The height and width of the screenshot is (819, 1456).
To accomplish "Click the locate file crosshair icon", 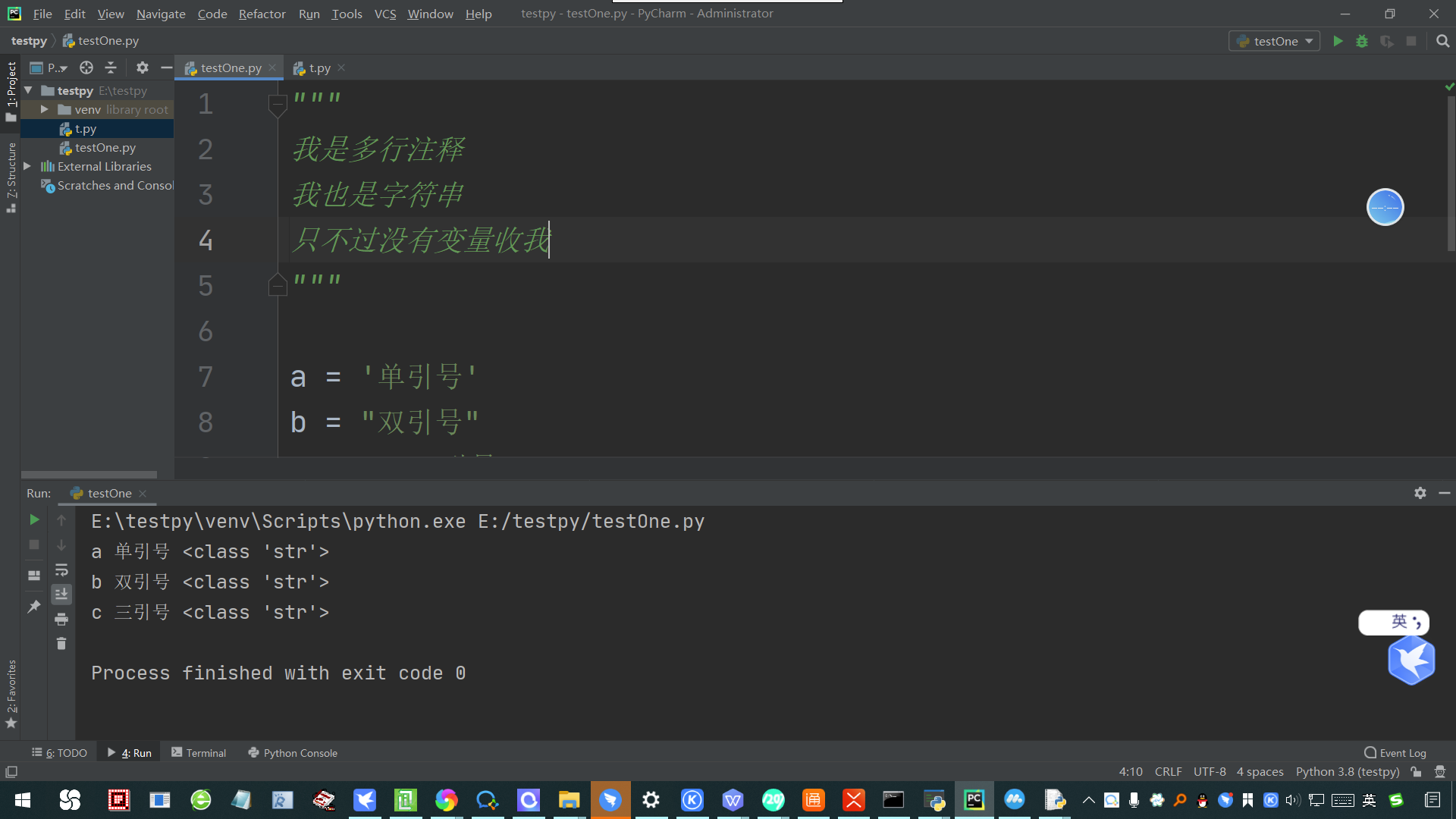I will [86, 67].
